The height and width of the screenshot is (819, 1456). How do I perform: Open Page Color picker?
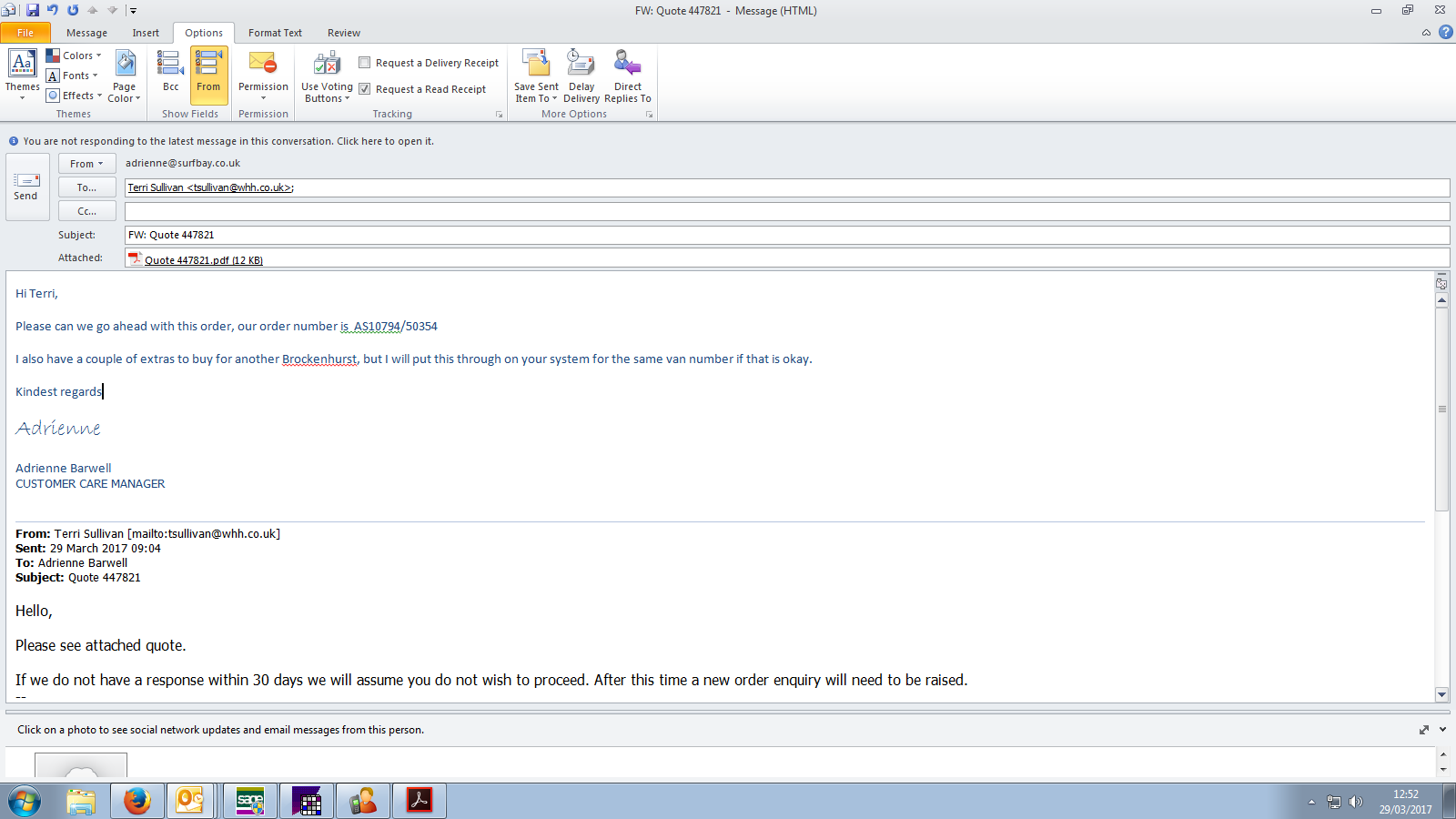pos(125,76)
